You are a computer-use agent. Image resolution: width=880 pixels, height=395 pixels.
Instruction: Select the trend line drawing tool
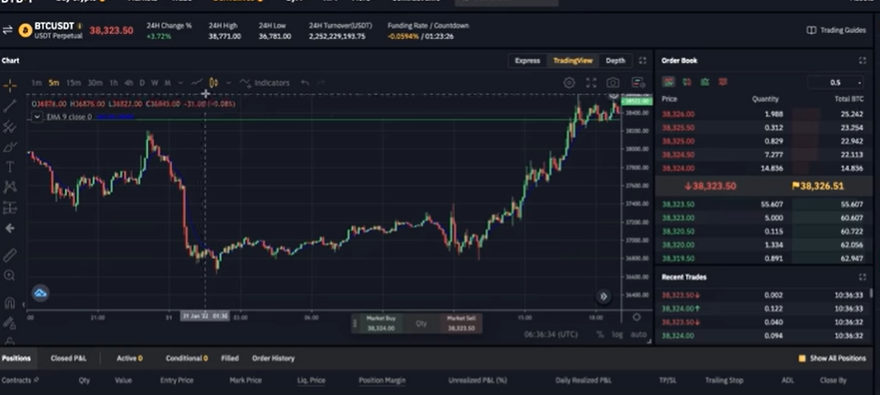click(x=10, y=106)
